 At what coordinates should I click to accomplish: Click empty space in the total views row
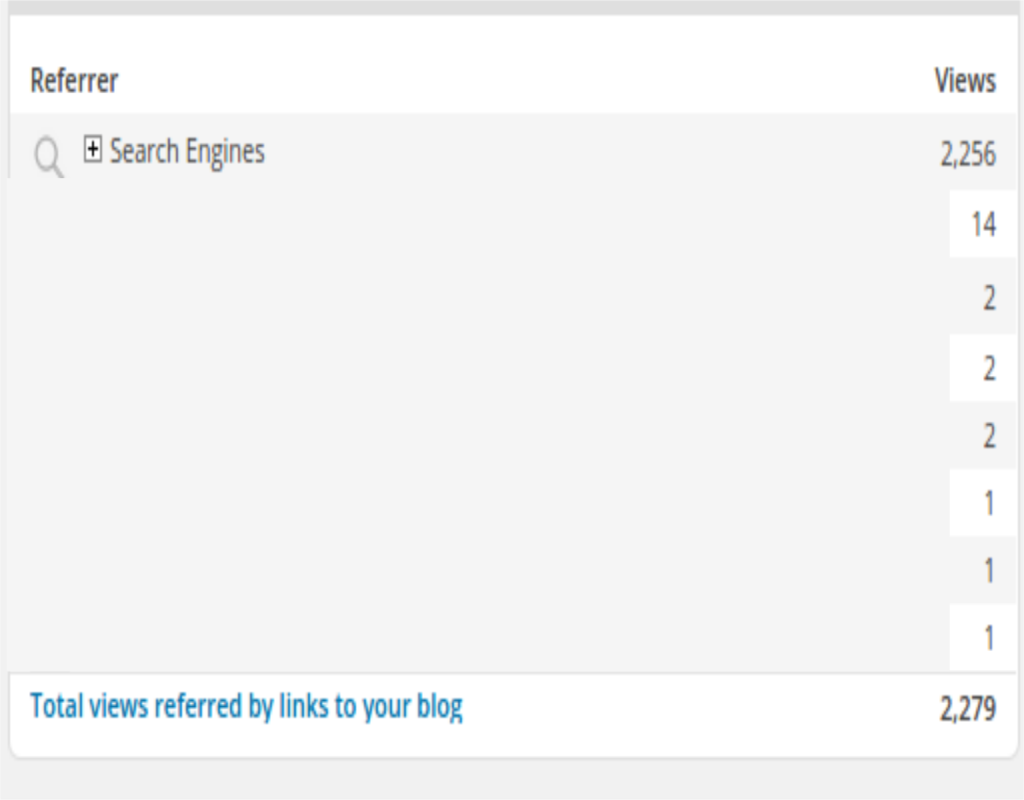click(x=699, y=709)
